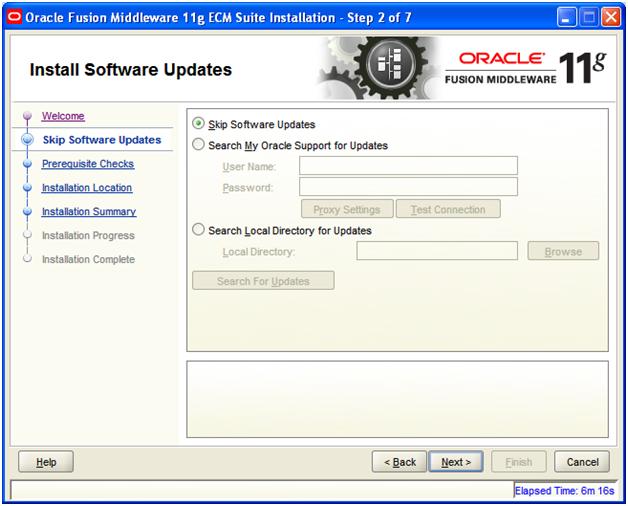628x506 pixels.
Task: Click the Local Directory text field
Action: pyautogui.click(x=437, y=251)
